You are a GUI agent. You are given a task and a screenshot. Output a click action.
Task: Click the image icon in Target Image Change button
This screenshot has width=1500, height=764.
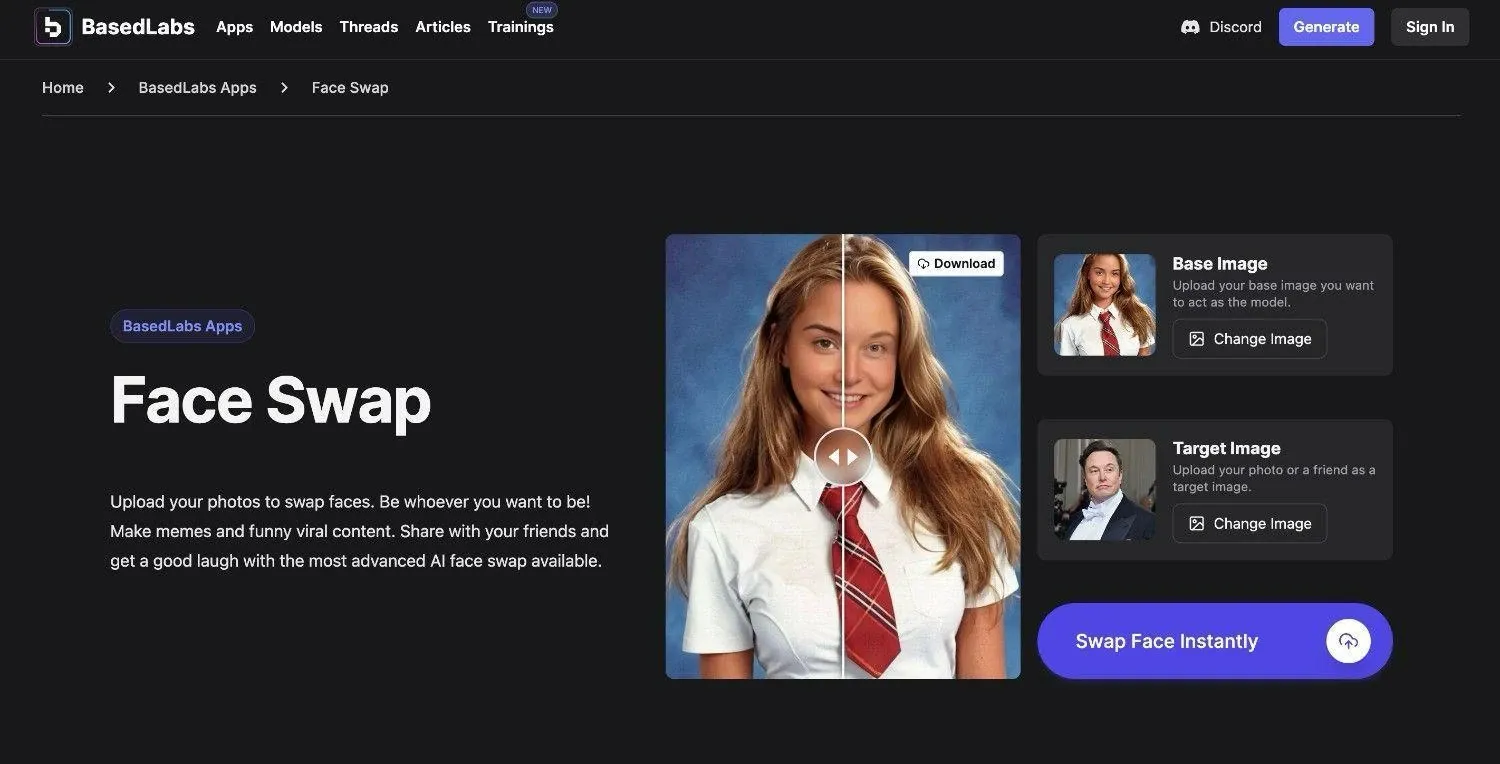click(x=1196, y=524)
